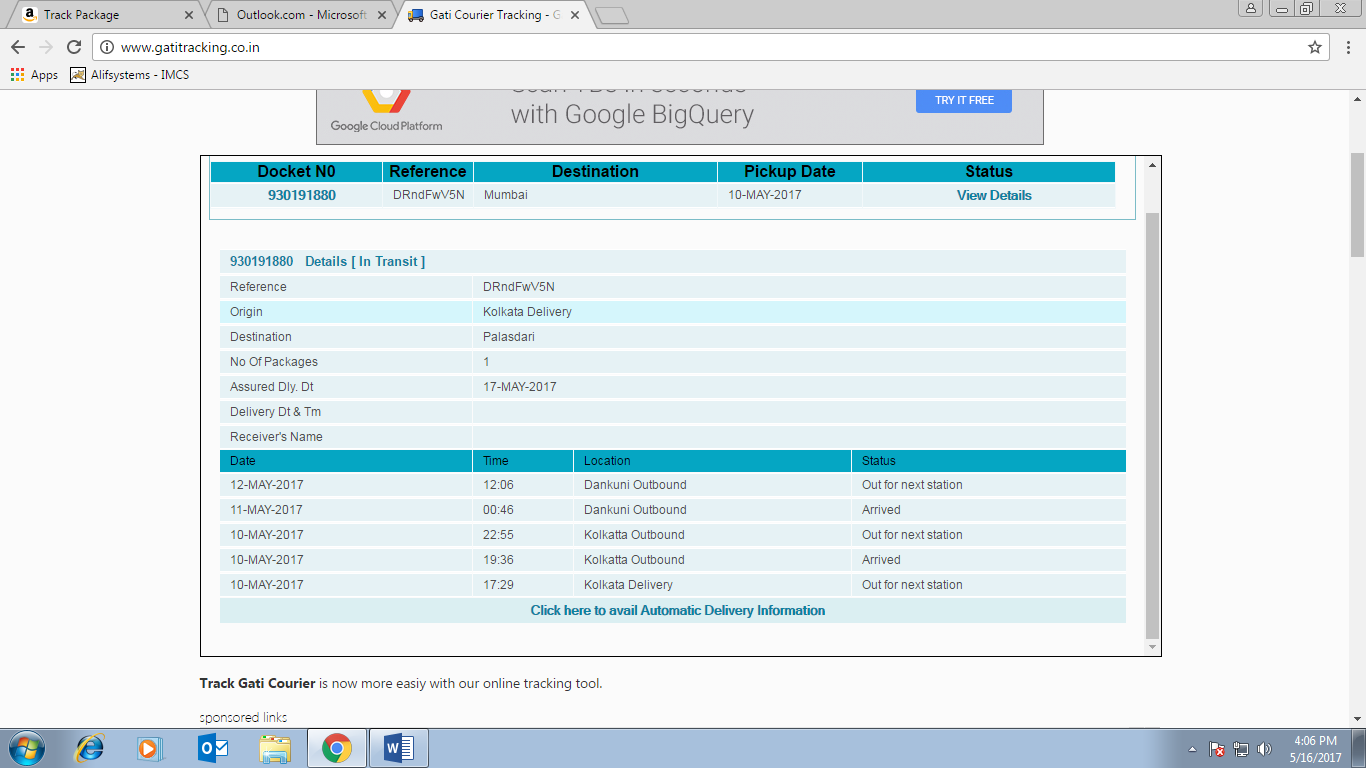
Task: Click the address bar URL field
Action: pos(700,47)
